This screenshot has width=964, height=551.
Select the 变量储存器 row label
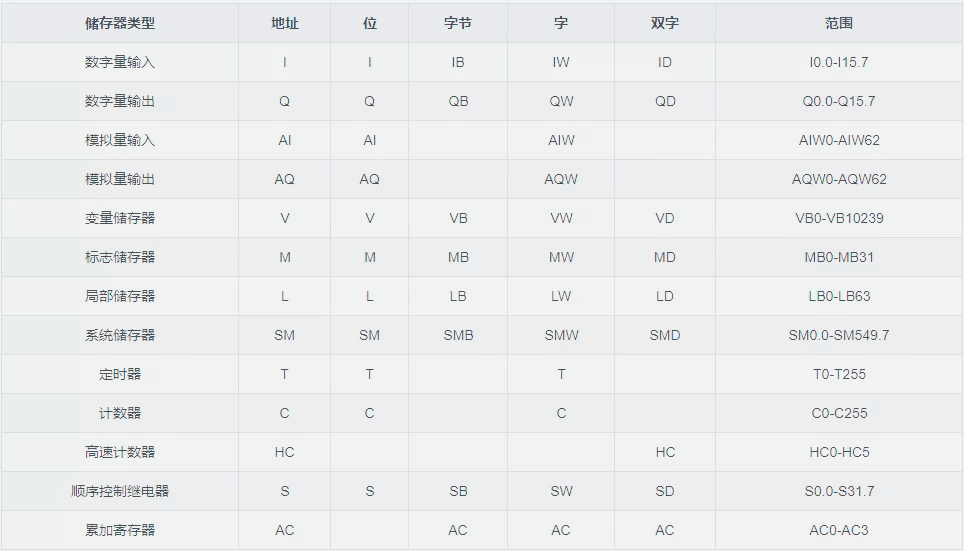point(120,218)
